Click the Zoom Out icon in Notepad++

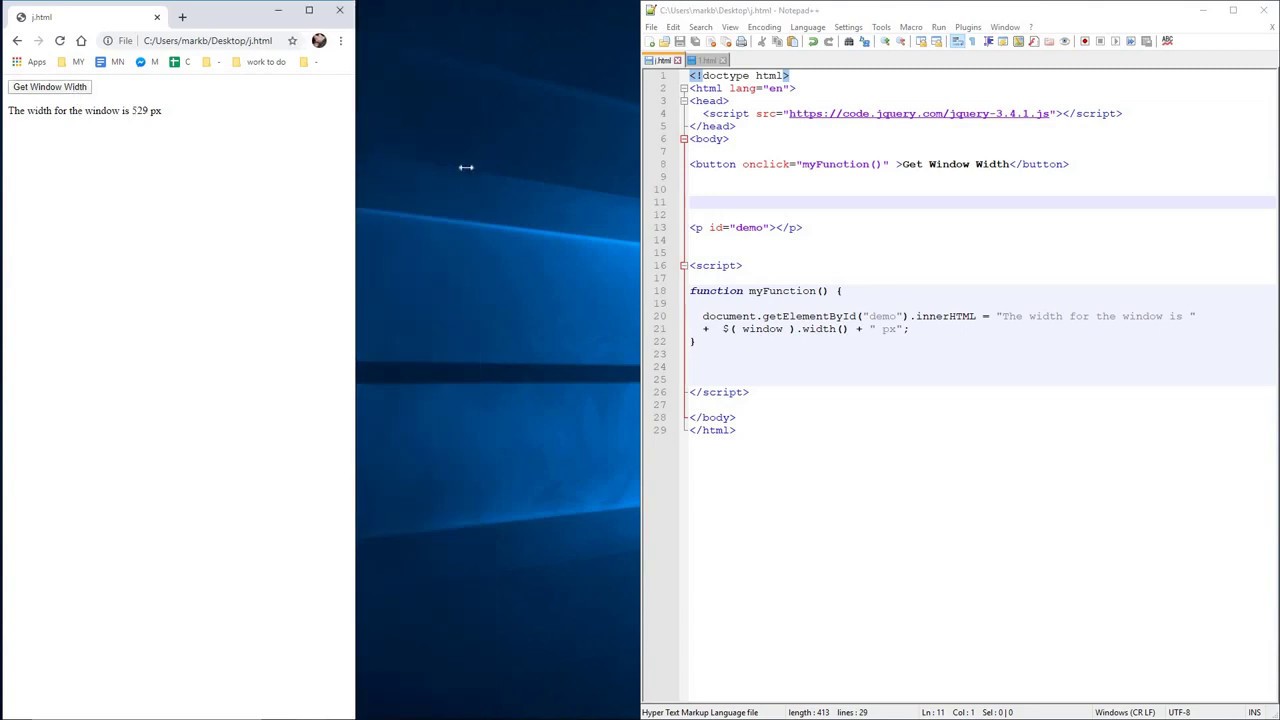(901, 41)
